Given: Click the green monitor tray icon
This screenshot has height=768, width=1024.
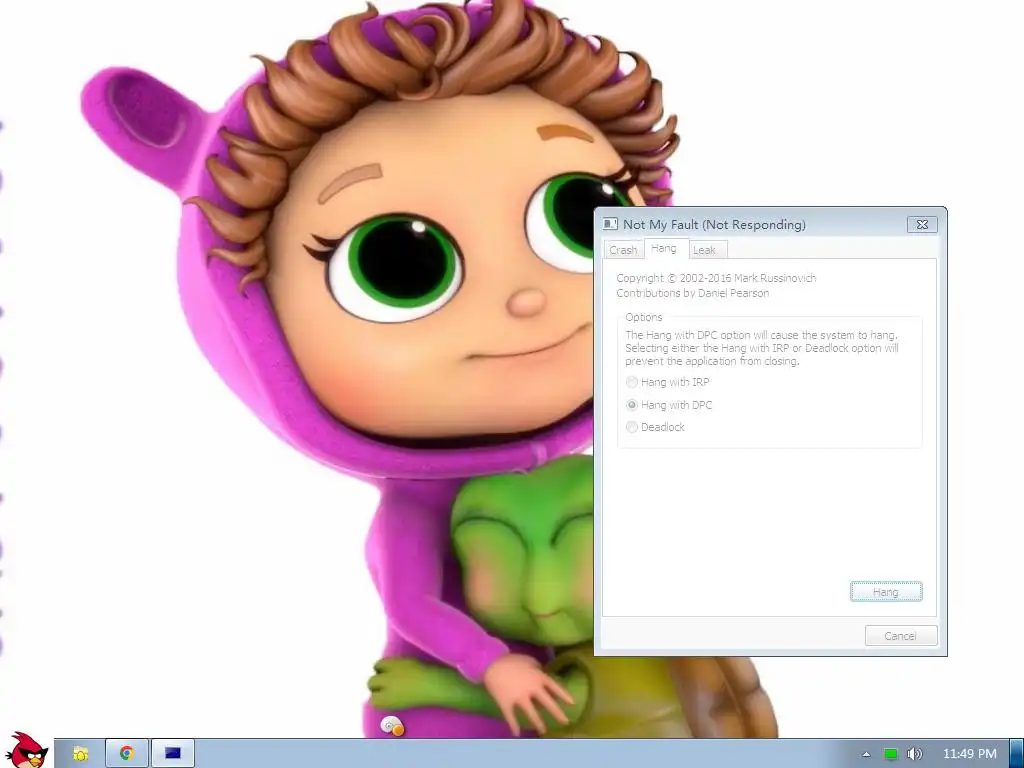Looking at the screenshot, I should [891, 754].
